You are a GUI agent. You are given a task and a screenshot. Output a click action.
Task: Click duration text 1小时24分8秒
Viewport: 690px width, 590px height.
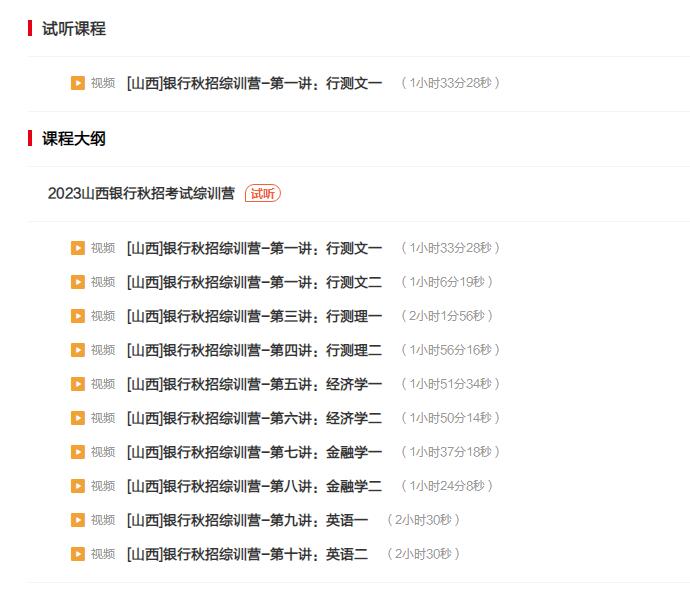[447, 486]
